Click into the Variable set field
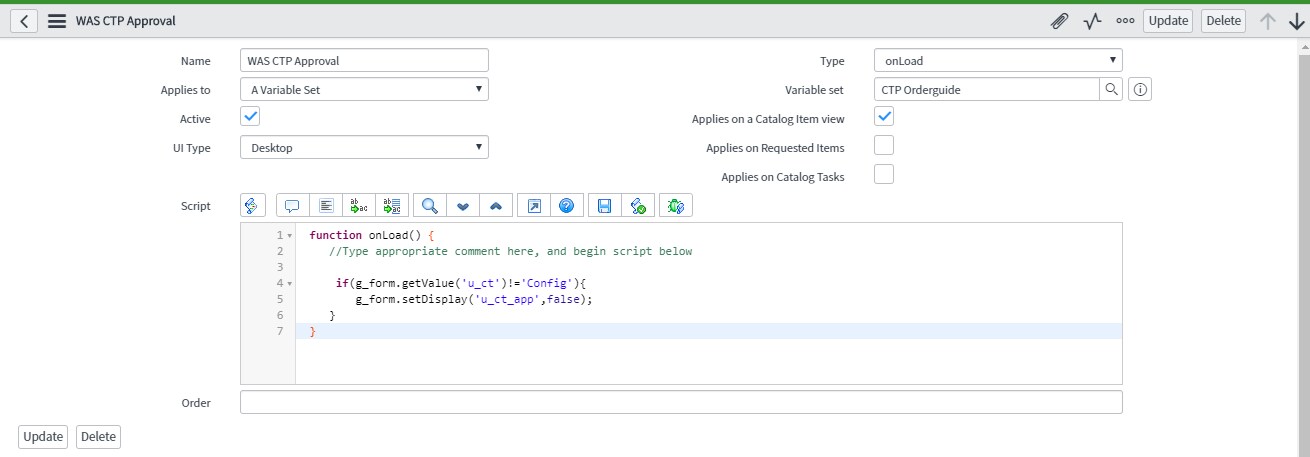Screen dimensions: 1310x457 987,90
